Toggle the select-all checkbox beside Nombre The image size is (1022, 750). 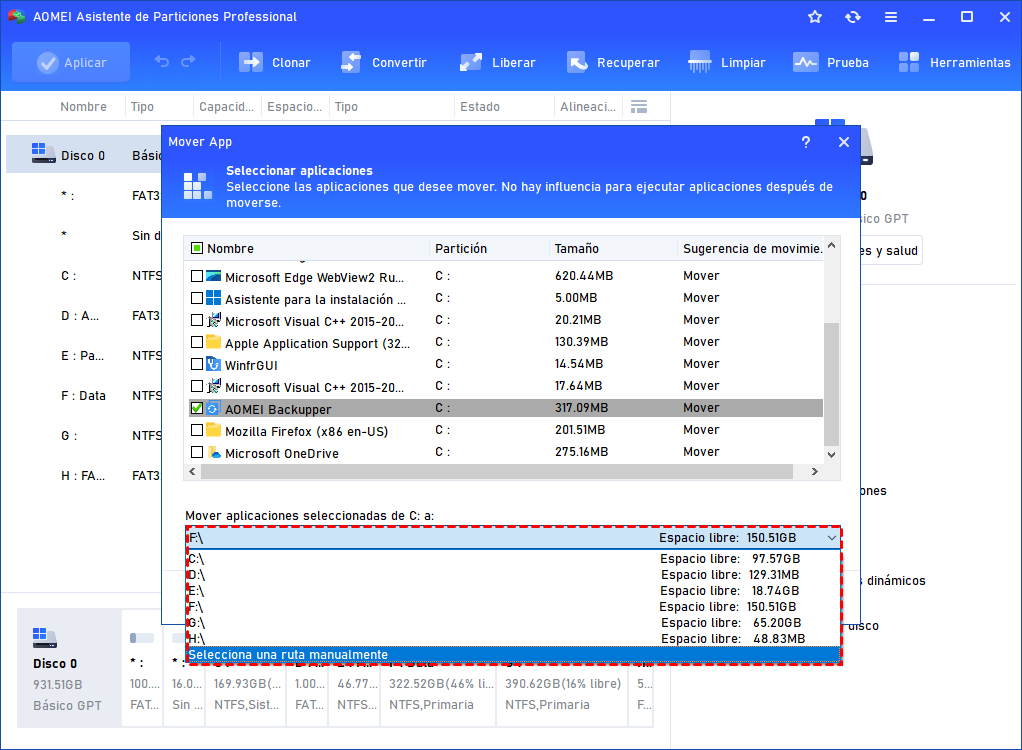point(197,248)
